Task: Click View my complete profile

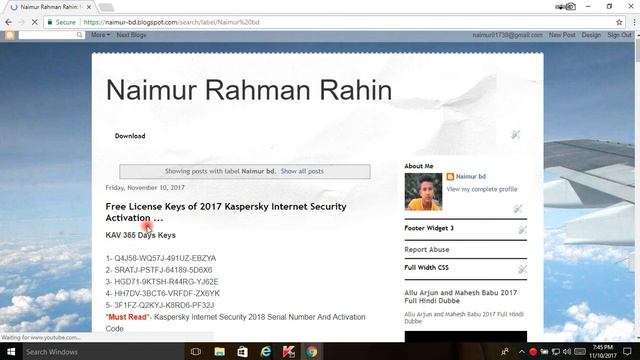Action: coord(482,189)
